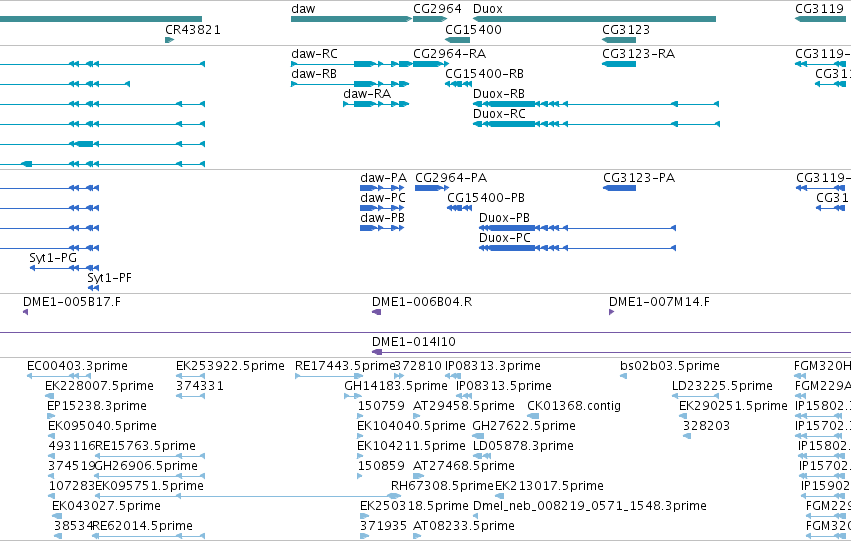
Task: Click the CG15400-RB transcript
Action: (x=458, y=84)
